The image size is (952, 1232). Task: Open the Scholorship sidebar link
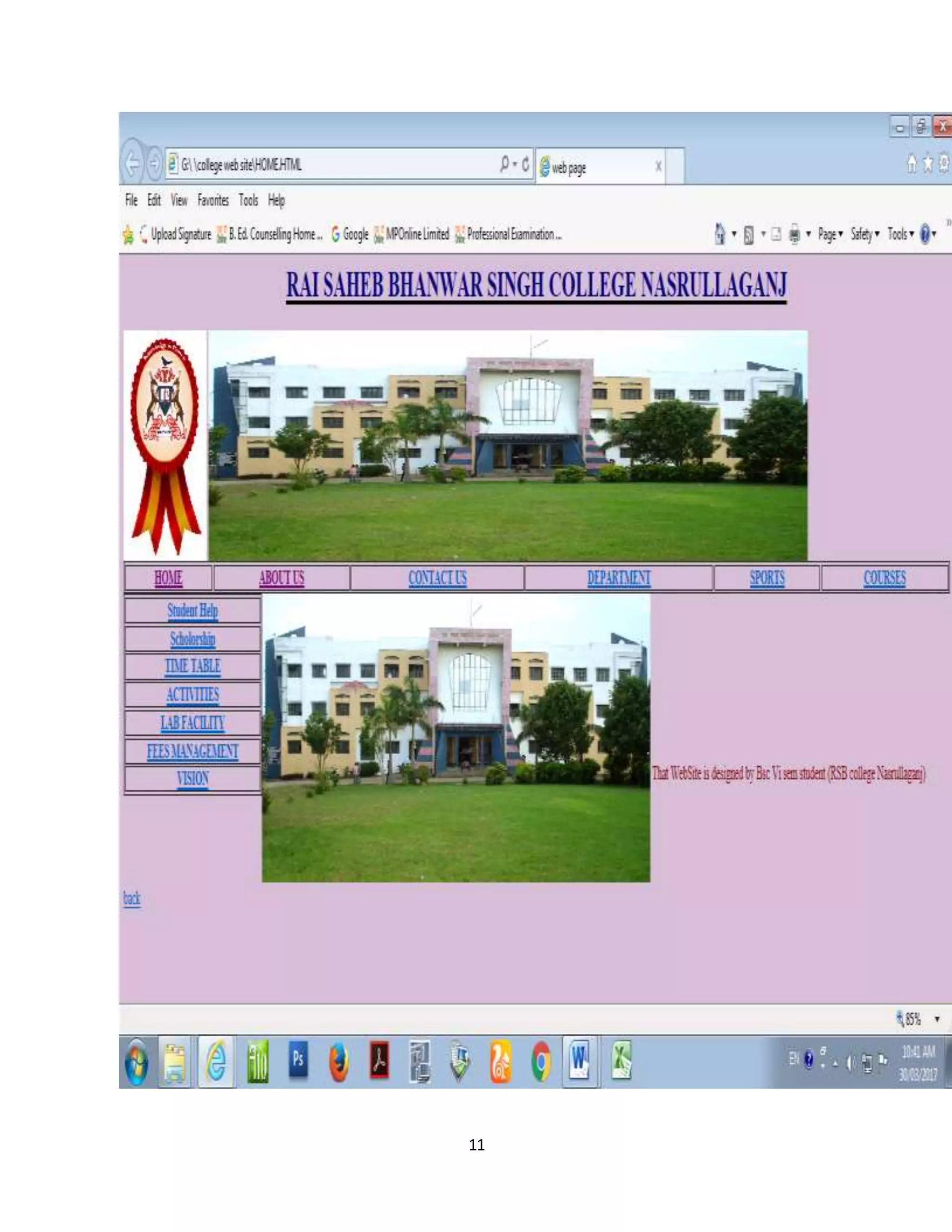pos(192,639)
